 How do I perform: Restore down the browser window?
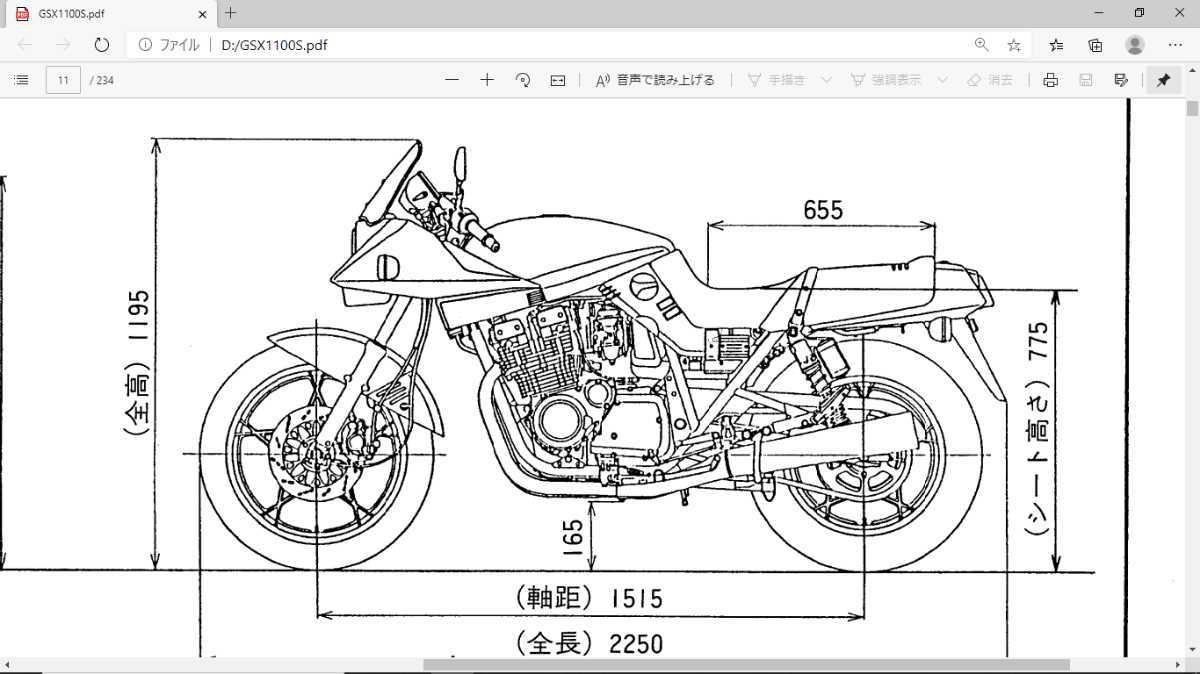click(1139, 13)
